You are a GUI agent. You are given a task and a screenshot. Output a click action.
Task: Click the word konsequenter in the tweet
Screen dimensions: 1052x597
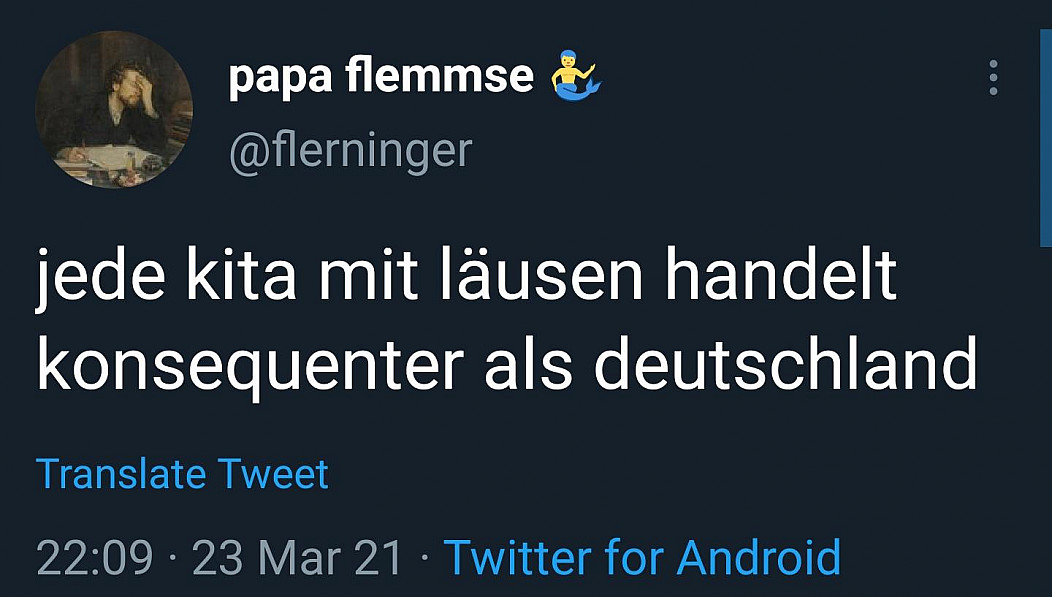(x=250, y=363)
